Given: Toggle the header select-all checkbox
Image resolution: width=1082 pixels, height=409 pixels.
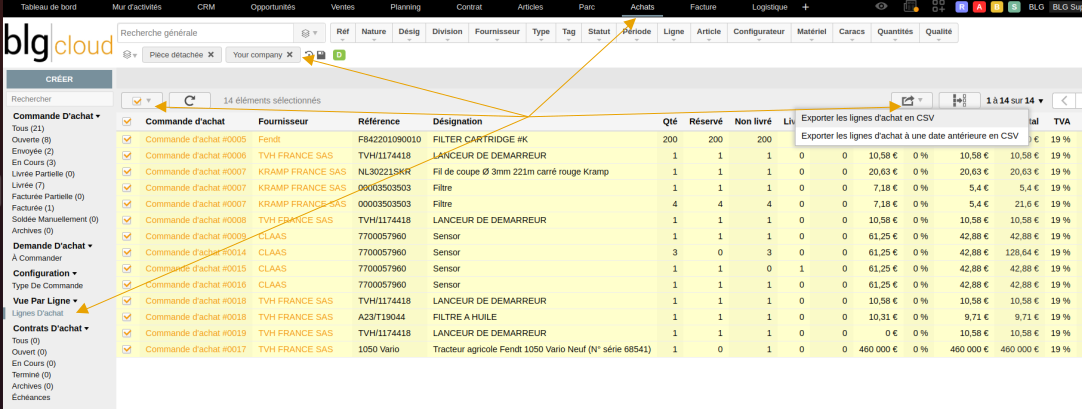Looking at the screenshot, I should pos(126,121).
